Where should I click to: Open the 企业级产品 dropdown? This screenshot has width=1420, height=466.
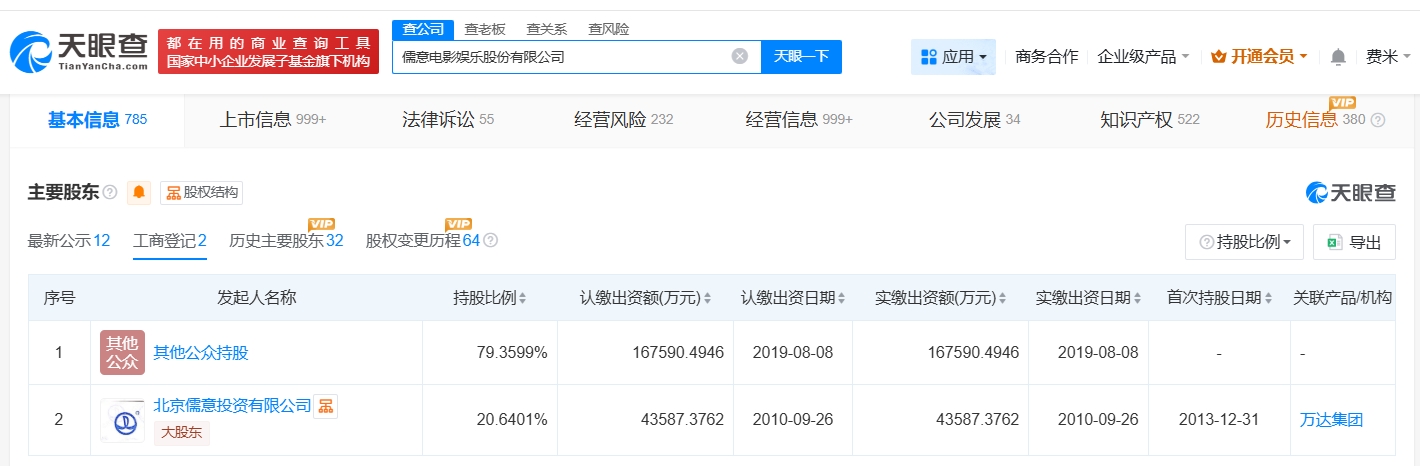point(1143,57)
